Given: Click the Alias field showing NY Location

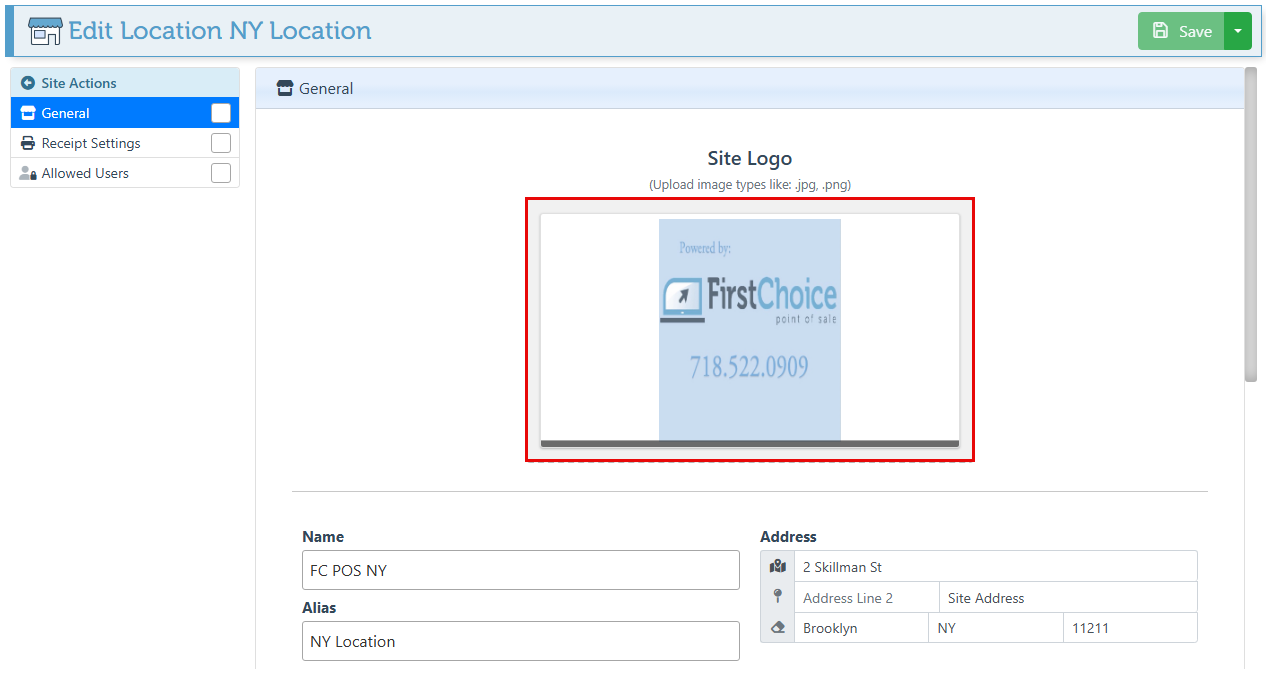Looking at the screenshot, I should click(520, 641).
